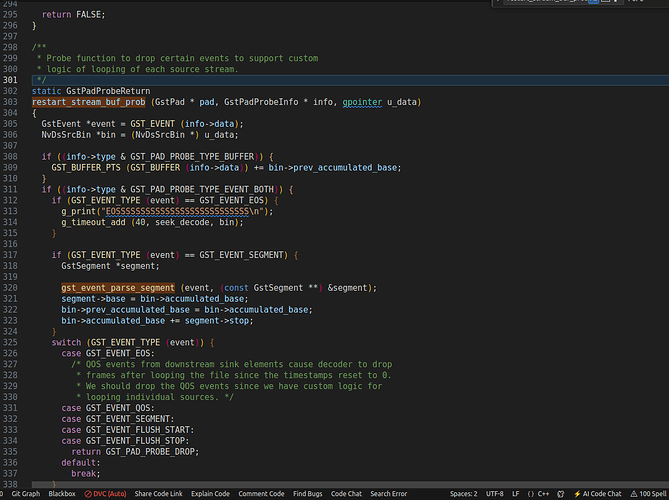This screenshot has width=669, height=500.
Task: Open the C++ language mode selector
Action: click(538, 494)
